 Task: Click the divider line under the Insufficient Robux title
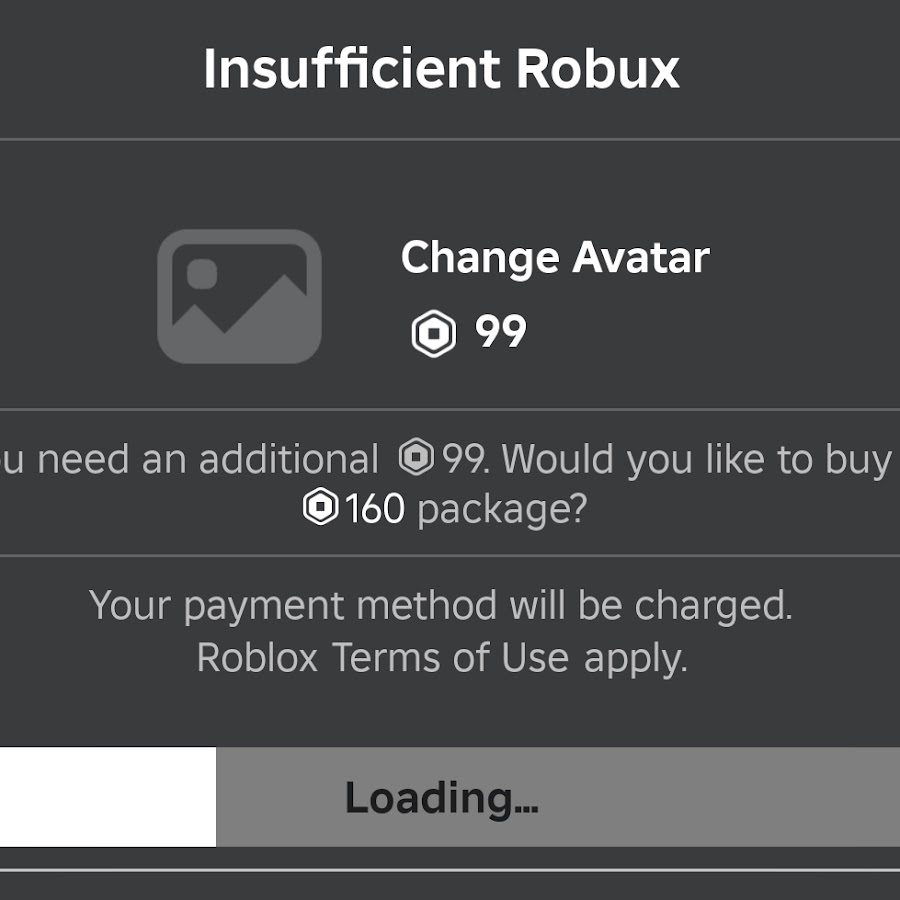pos(450,139)
